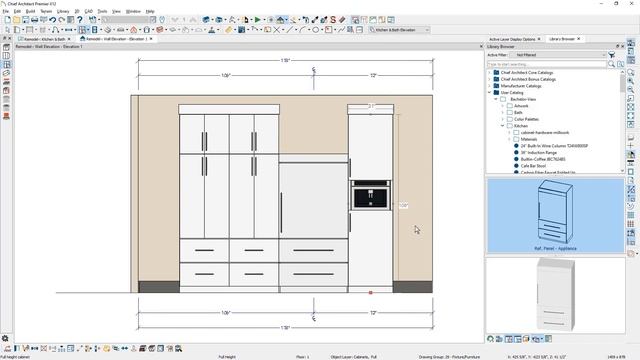Expand the Artwork folder
Viewport: 640px width, 360px height.
[503, 106]
